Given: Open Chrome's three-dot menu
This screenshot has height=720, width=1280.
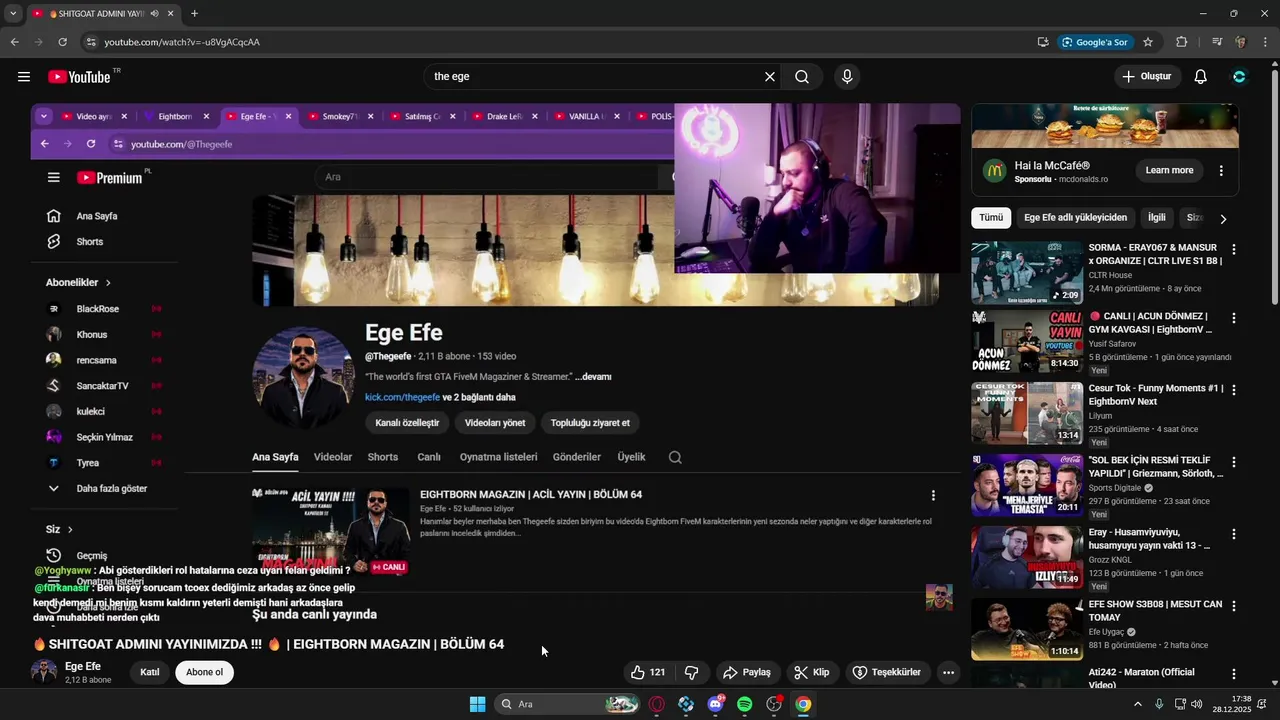Looking at the screenshot, I should pos(1266,42).
